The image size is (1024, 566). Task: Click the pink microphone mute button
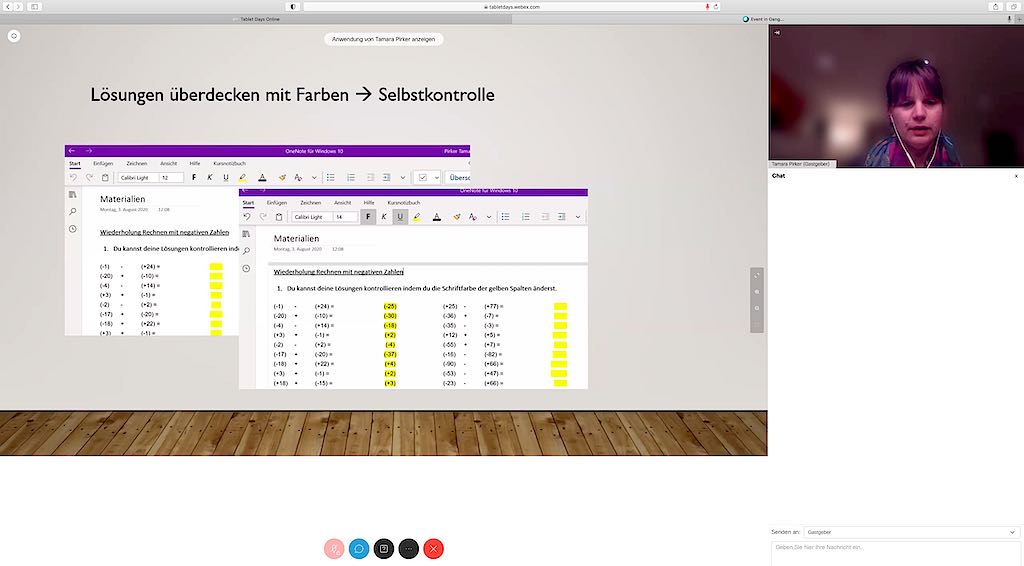(334, 548)
